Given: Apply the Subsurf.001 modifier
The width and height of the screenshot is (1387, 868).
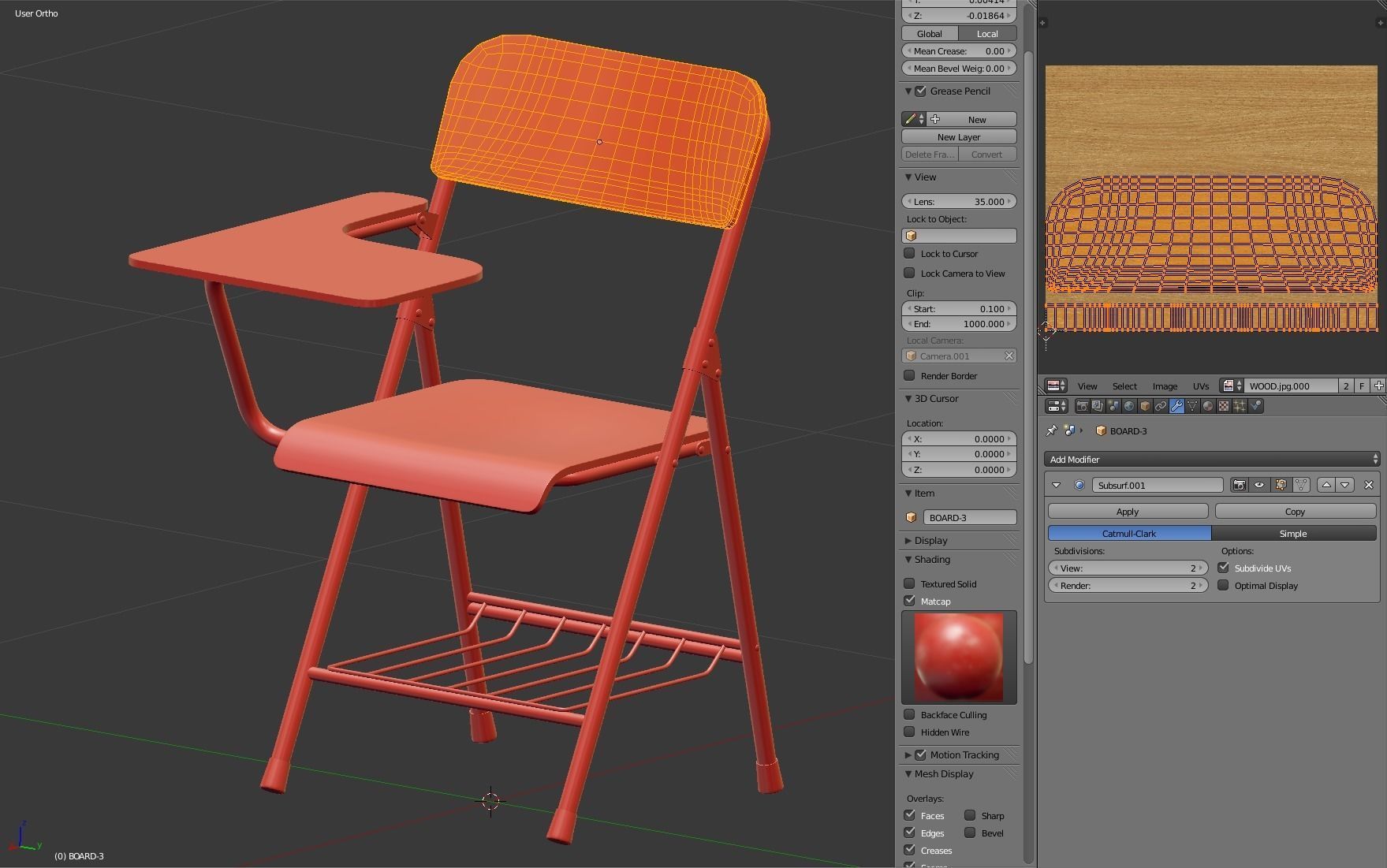Looking at the screenshot, I should point(1128,511).
